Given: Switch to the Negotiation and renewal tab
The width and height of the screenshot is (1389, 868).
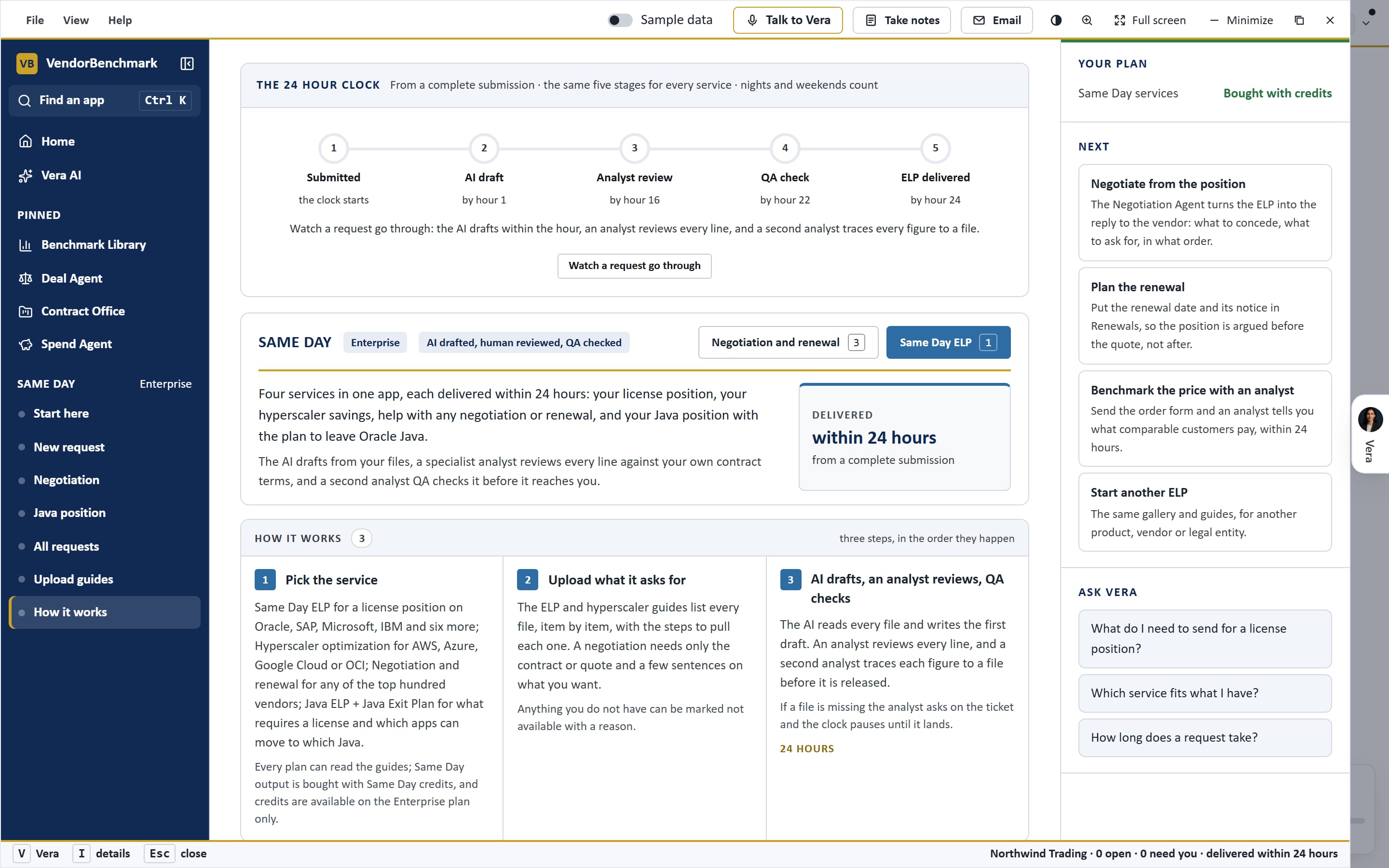Looking at the screenshot, I should (x=788, y=343).
